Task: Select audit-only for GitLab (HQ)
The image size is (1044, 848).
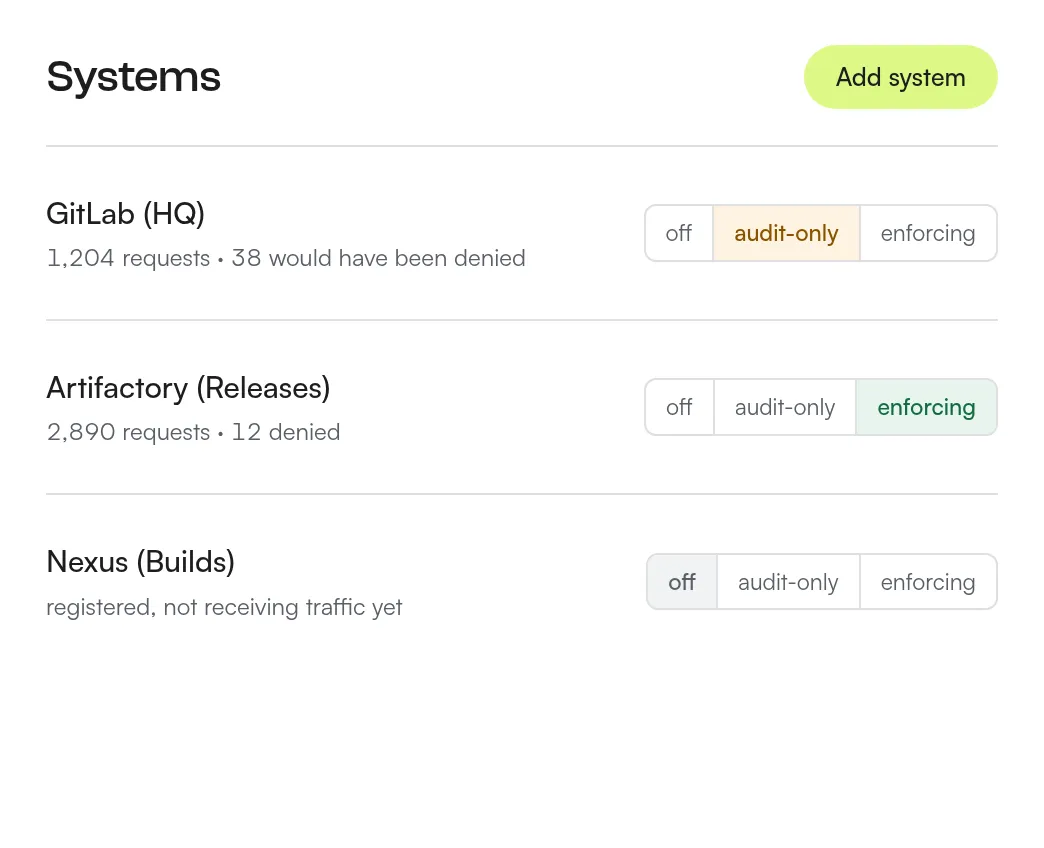Action: tap(786, 233)
